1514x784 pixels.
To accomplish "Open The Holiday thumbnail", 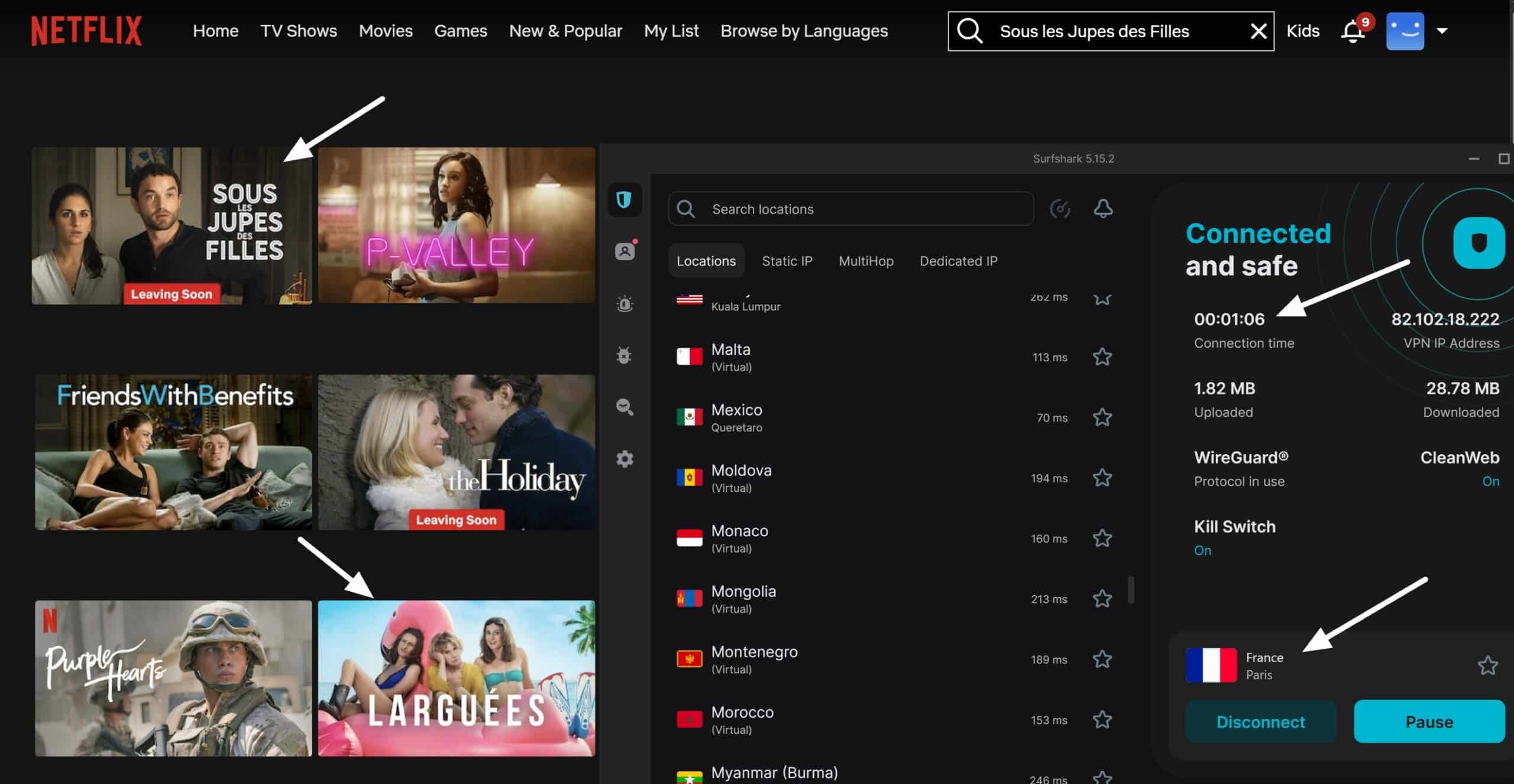I will point(457,452).
